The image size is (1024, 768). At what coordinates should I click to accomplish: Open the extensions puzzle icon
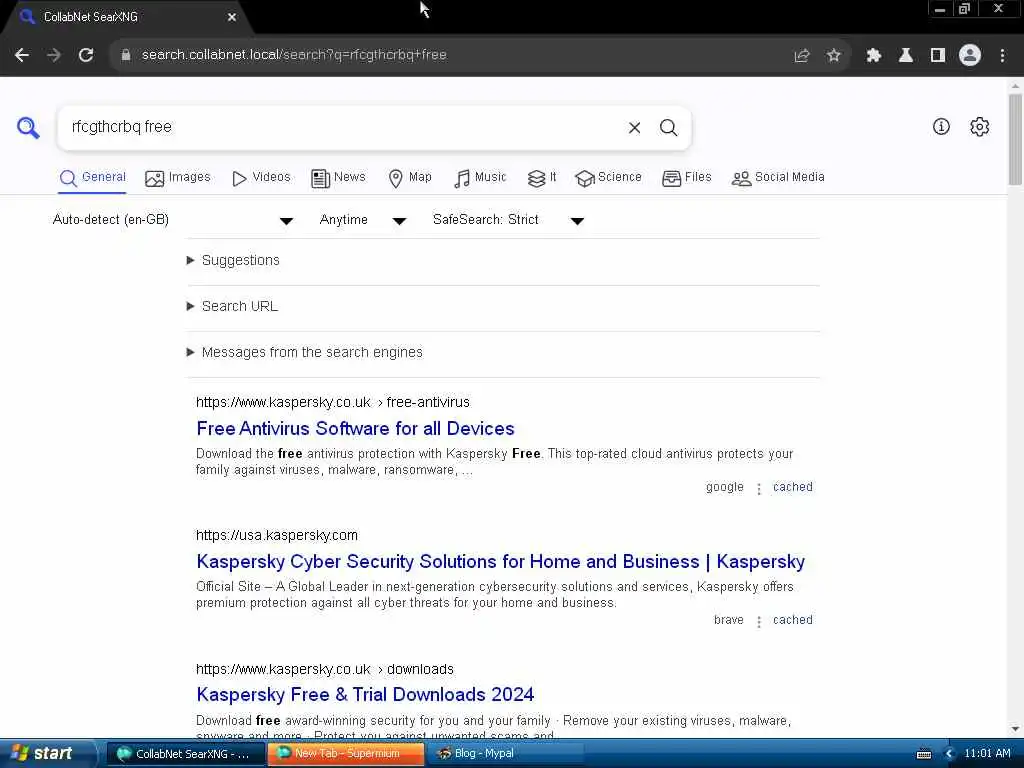click(x=874, y=56)
